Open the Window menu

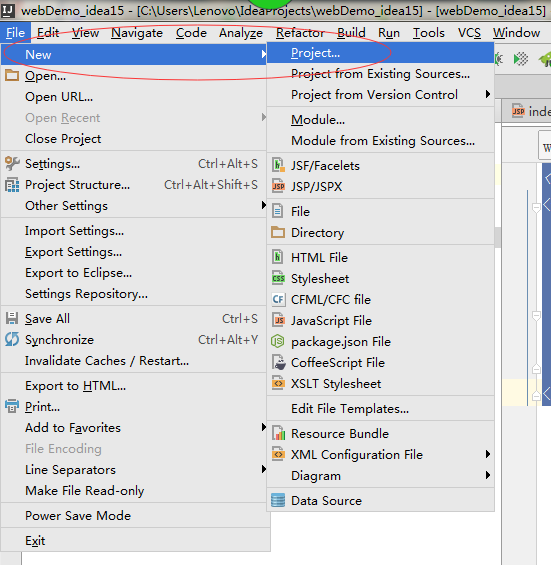coord(516,33)
